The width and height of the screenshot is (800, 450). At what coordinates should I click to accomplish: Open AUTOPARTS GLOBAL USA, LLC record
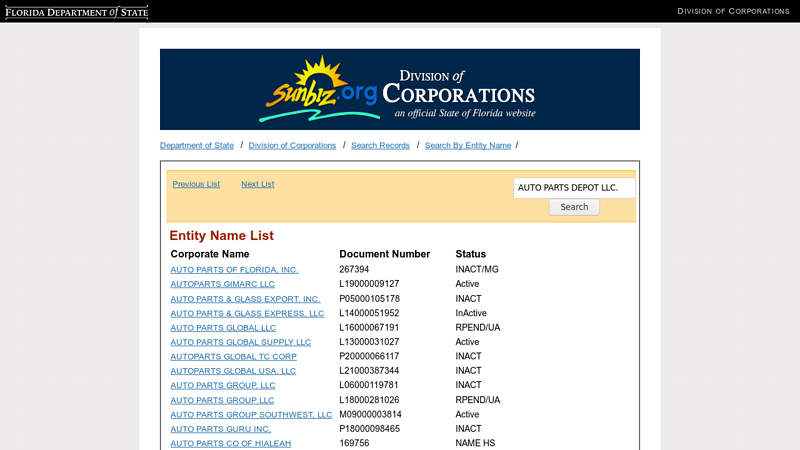(x=233, y=371)
